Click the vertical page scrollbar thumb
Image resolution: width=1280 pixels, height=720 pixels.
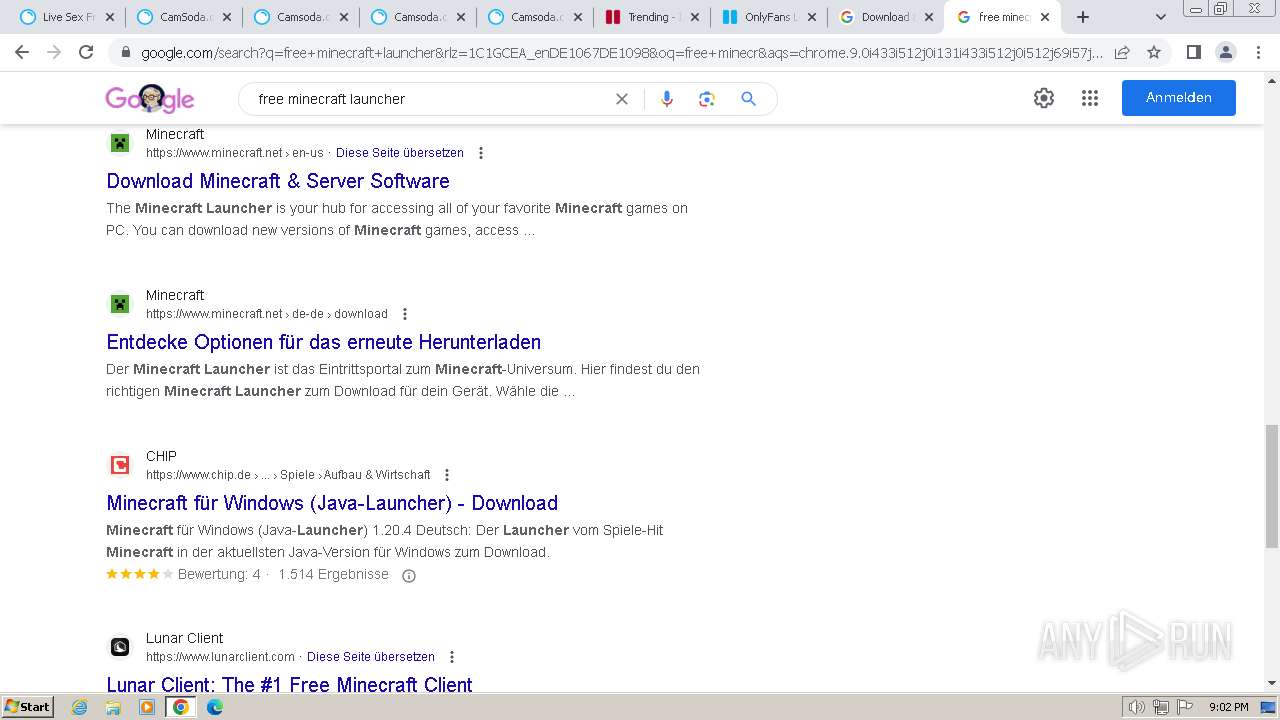pyautogui.click(x=1272, y=486)
